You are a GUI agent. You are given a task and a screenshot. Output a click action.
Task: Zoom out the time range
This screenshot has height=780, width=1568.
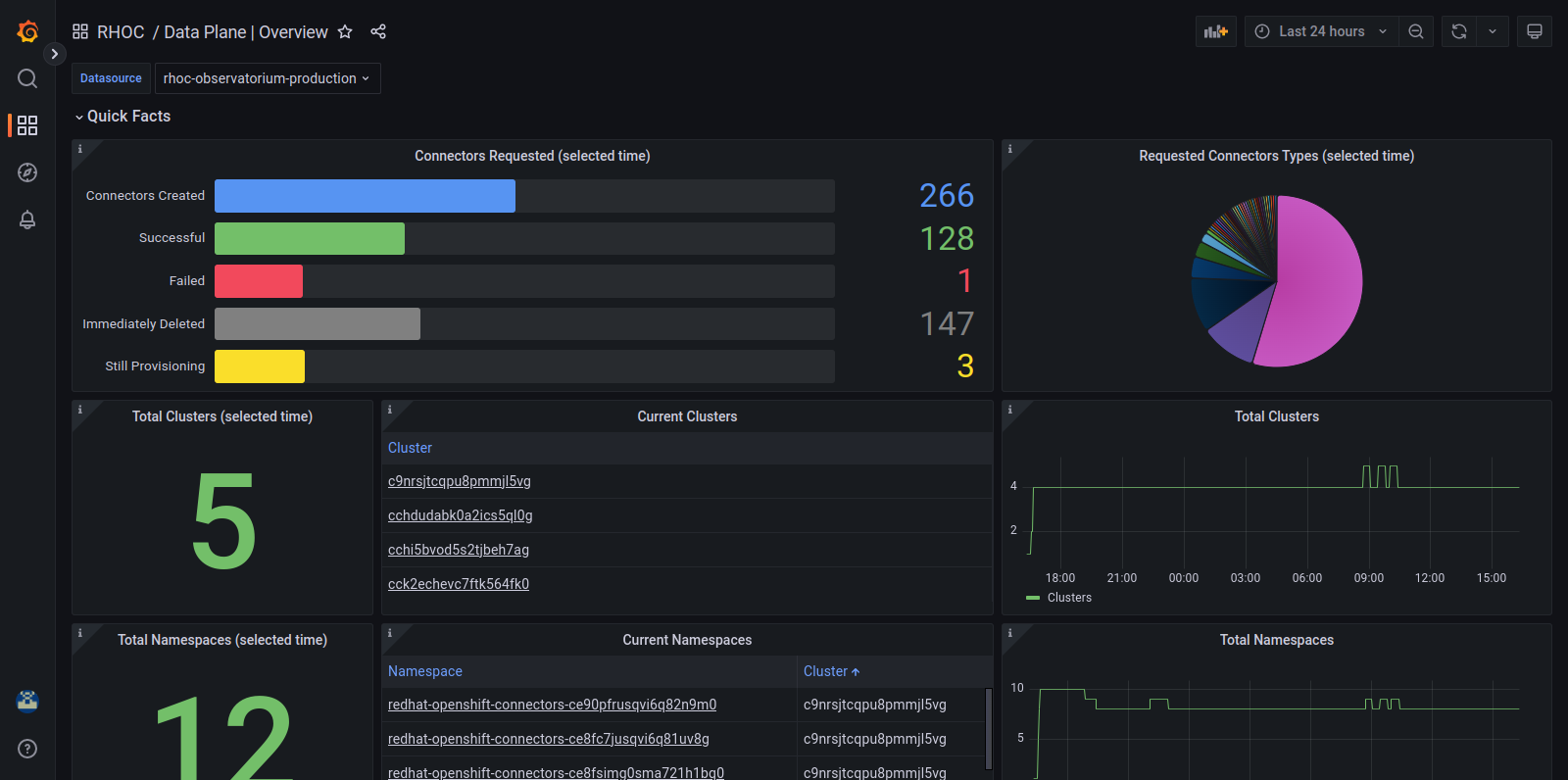pyautogui.click(x=1416, y=31)
